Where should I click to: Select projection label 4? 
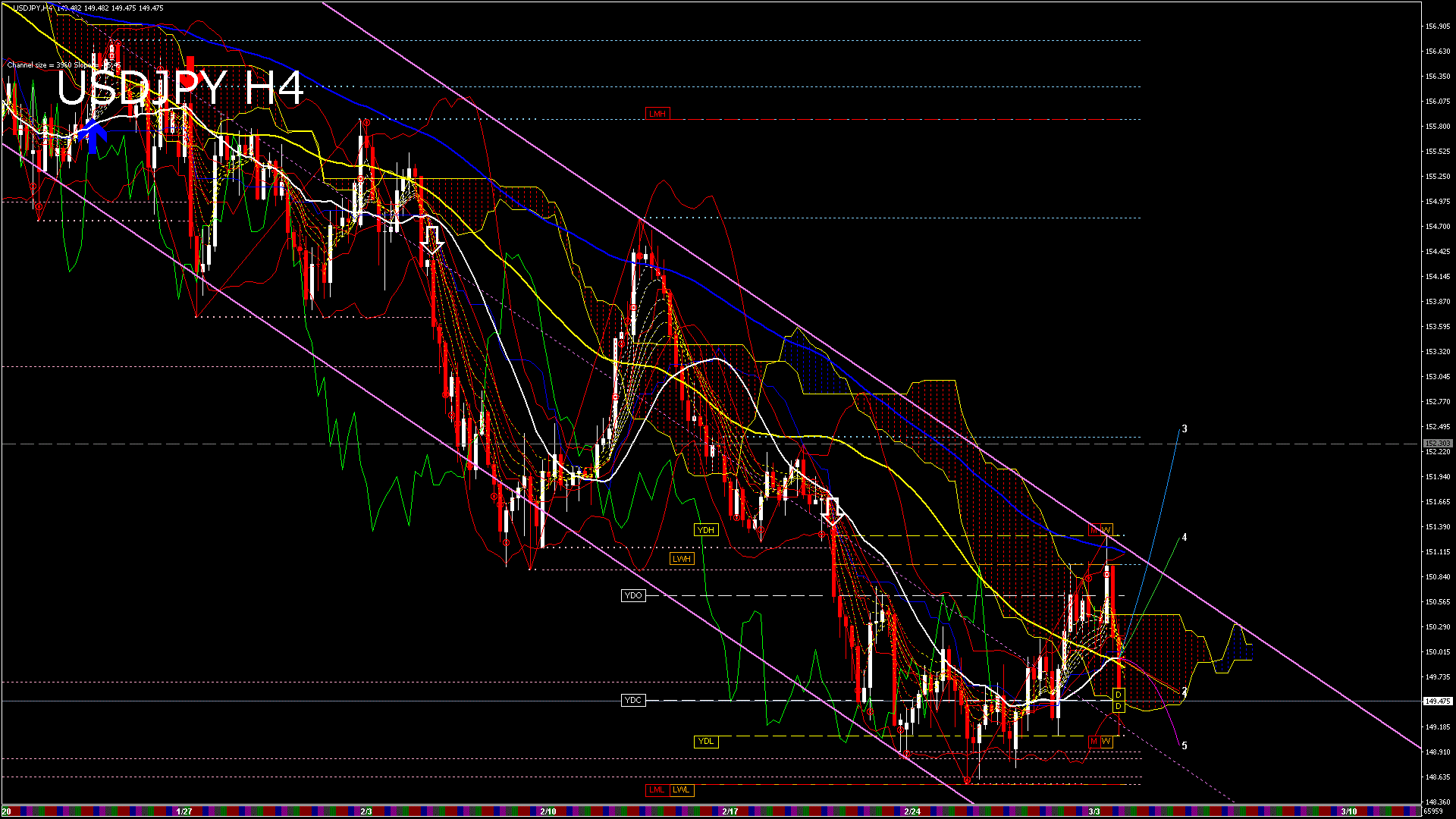point(1185,537)
